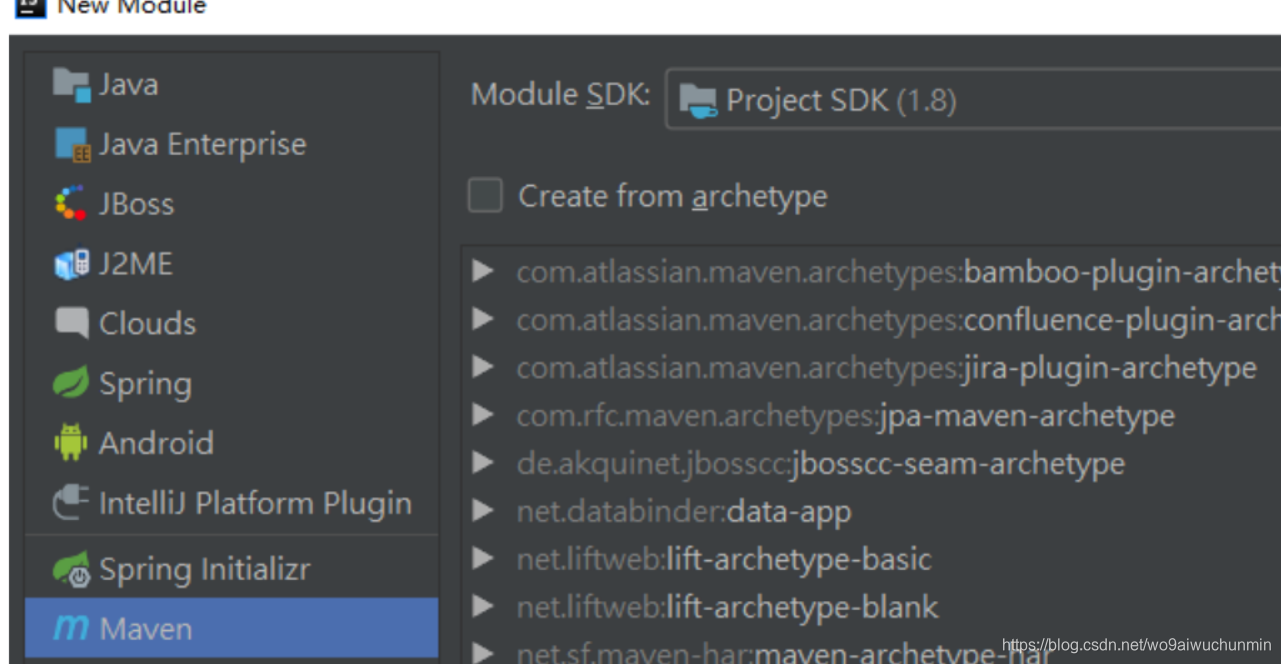Select confluence-plugin-archetype row text
The height and width of the screenshot is (664, 1281).
898,320
